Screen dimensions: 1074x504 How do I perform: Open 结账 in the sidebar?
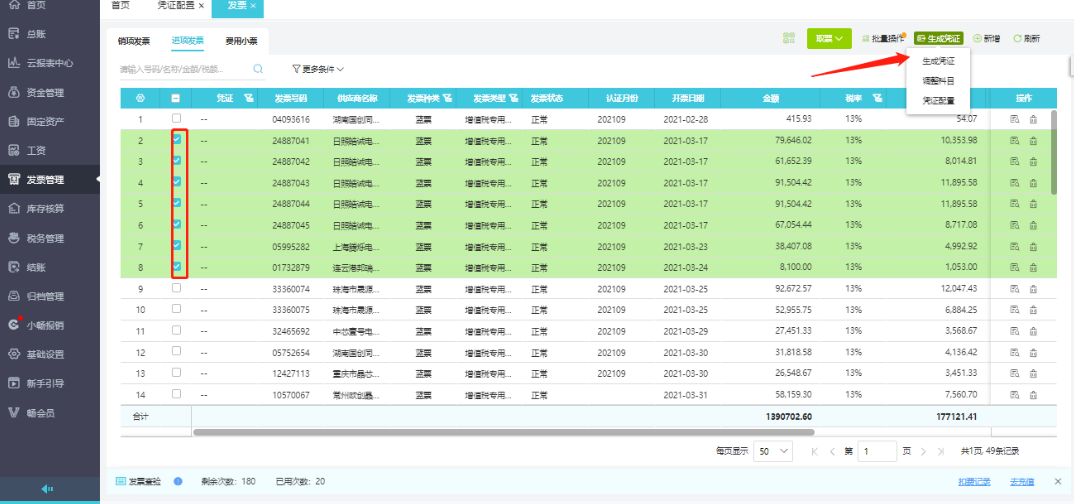click(x=38, y=267)
